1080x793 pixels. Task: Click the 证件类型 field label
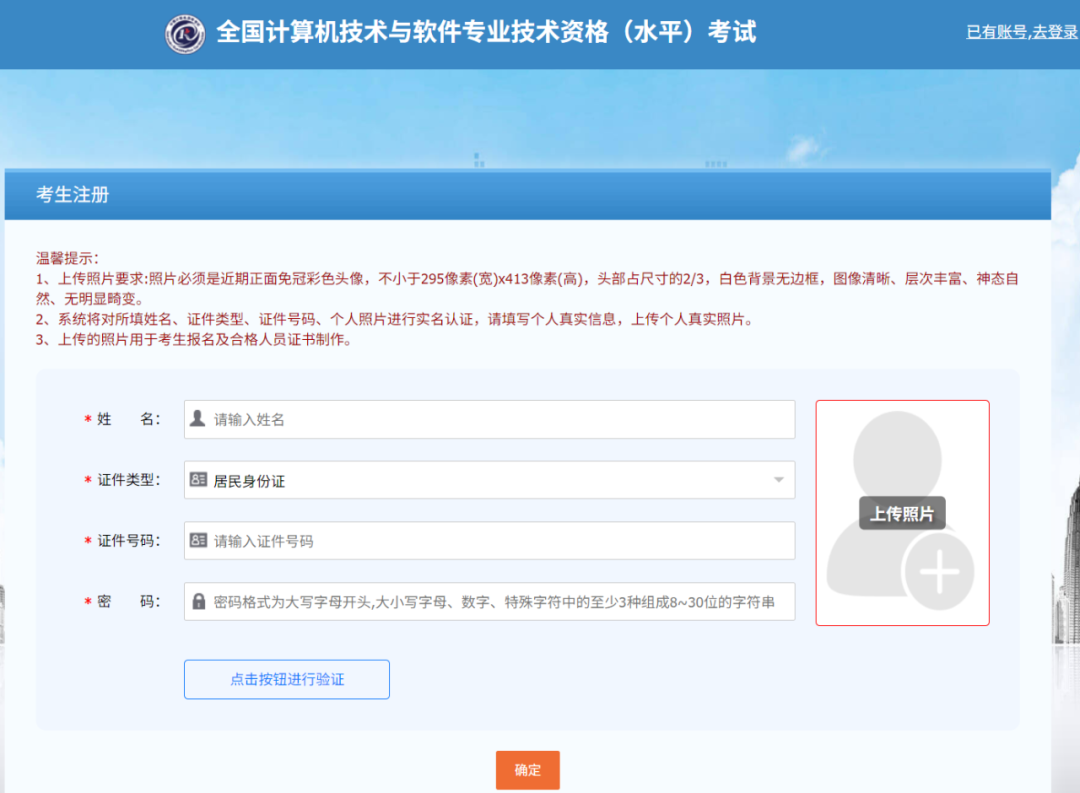click(x=128, y=480)
